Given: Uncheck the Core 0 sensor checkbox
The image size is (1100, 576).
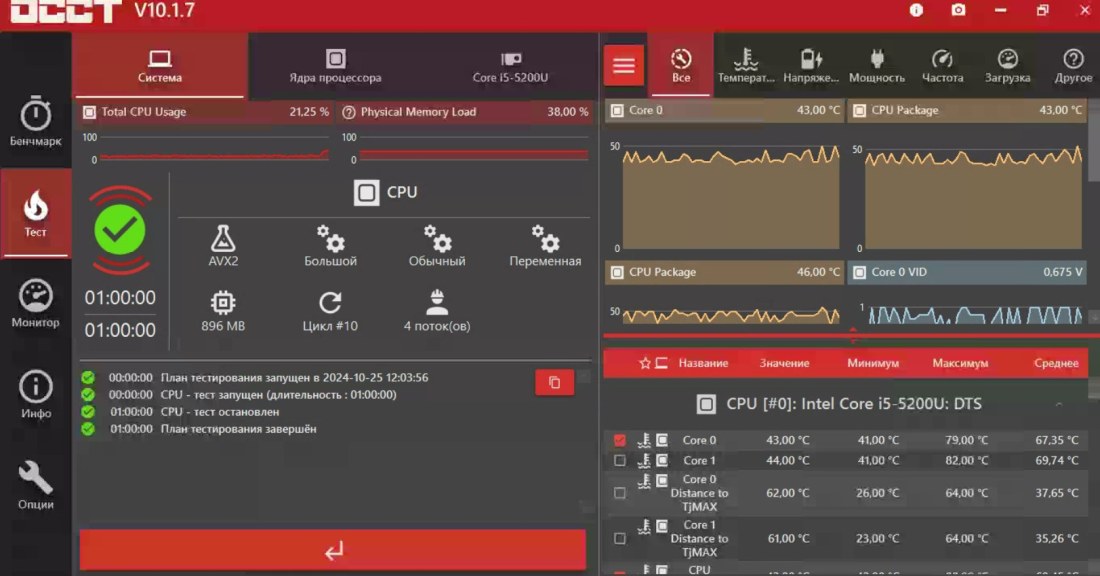Looking at the screenshot, I should 620,440.
